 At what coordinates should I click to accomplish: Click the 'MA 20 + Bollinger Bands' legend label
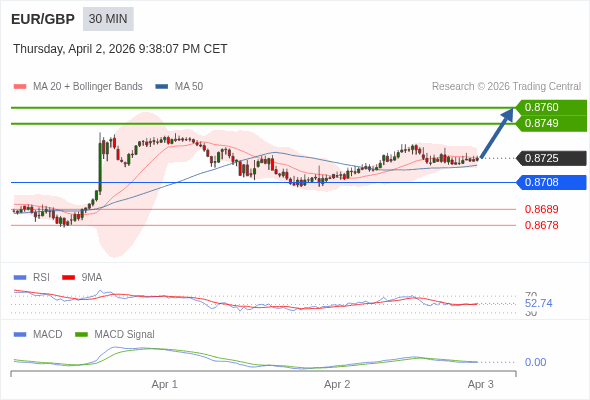[88, 87]
